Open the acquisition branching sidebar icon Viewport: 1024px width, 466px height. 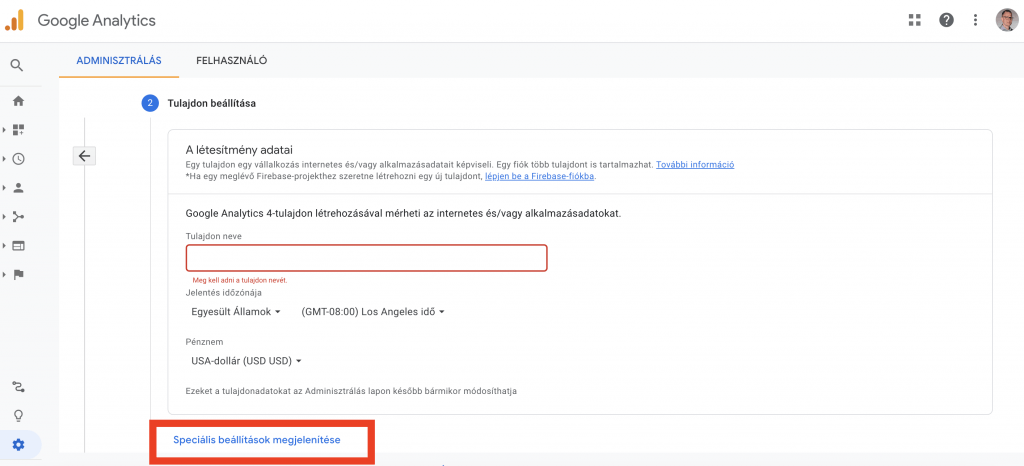point(18,217)
